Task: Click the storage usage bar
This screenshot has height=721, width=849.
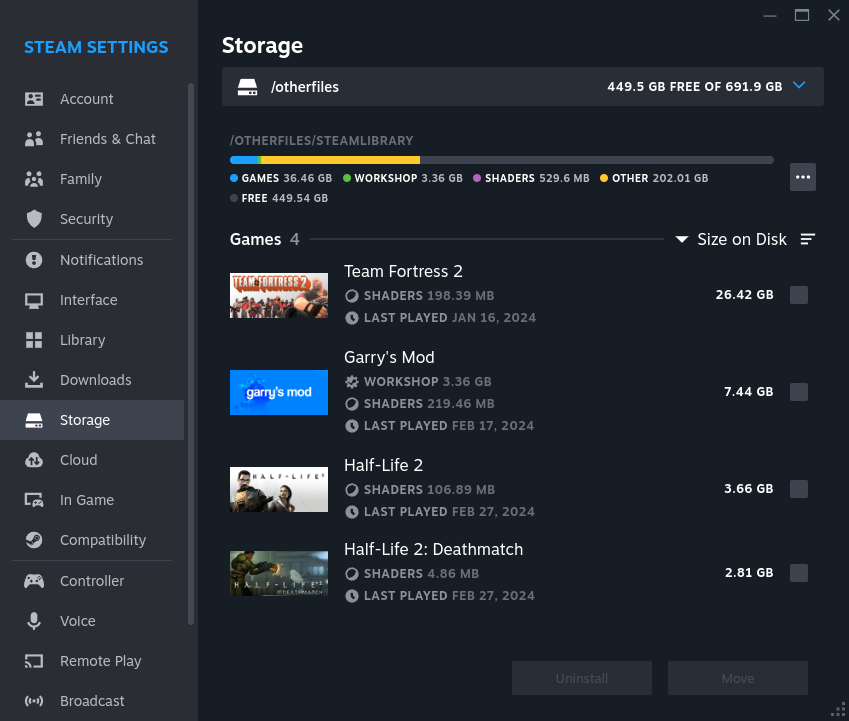Action: point(501,160)
